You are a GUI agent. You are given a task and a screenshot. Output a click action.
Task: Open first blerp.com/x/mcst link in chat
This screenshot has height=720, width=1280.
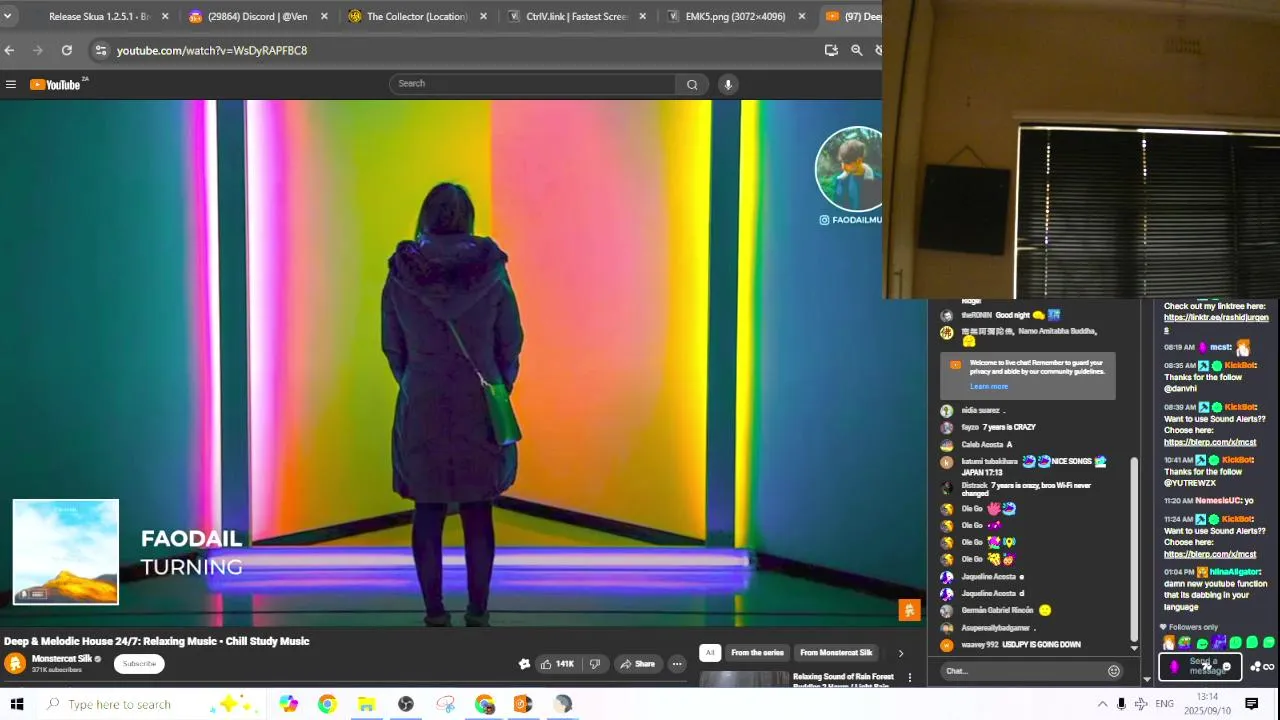(x=1210, y=442)
